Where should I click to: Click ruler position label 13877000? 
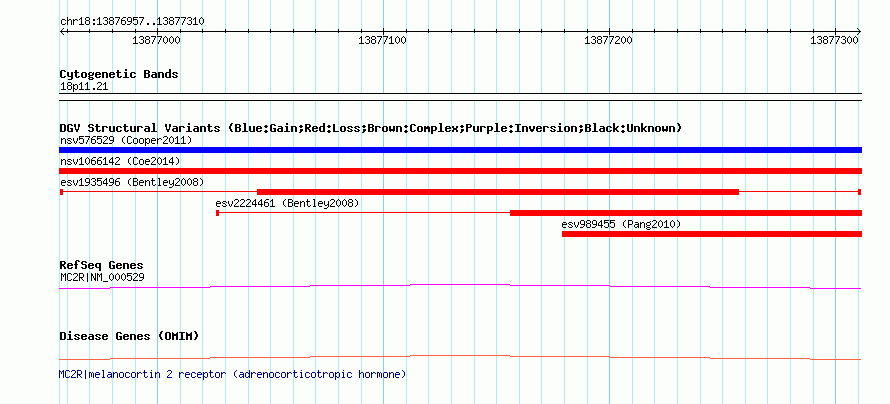click(156, 40)
